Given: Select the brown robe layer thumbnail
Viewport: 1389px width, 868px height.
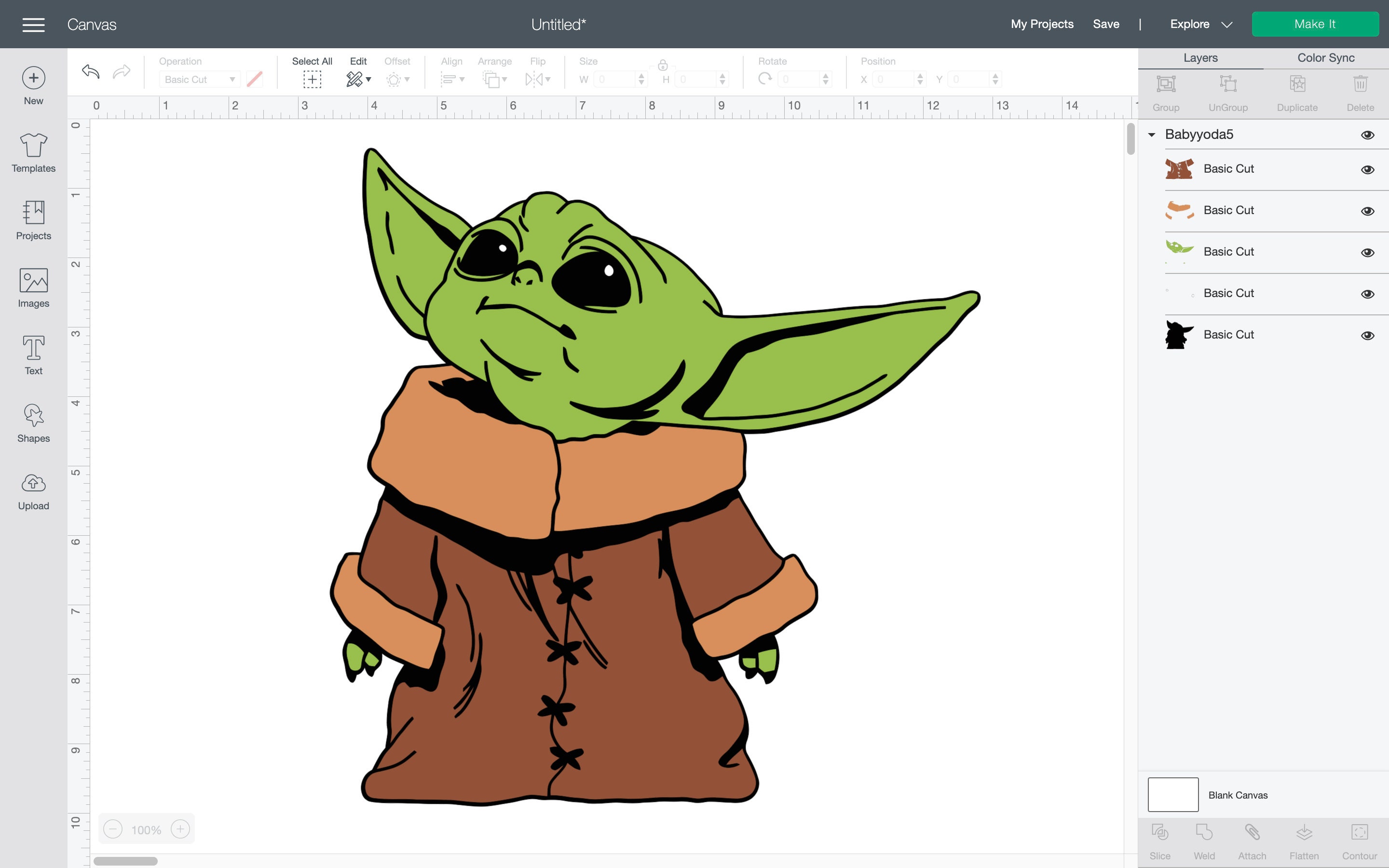Looking at the screenshot, I should pyautogui.click(x=1179, y=169).
